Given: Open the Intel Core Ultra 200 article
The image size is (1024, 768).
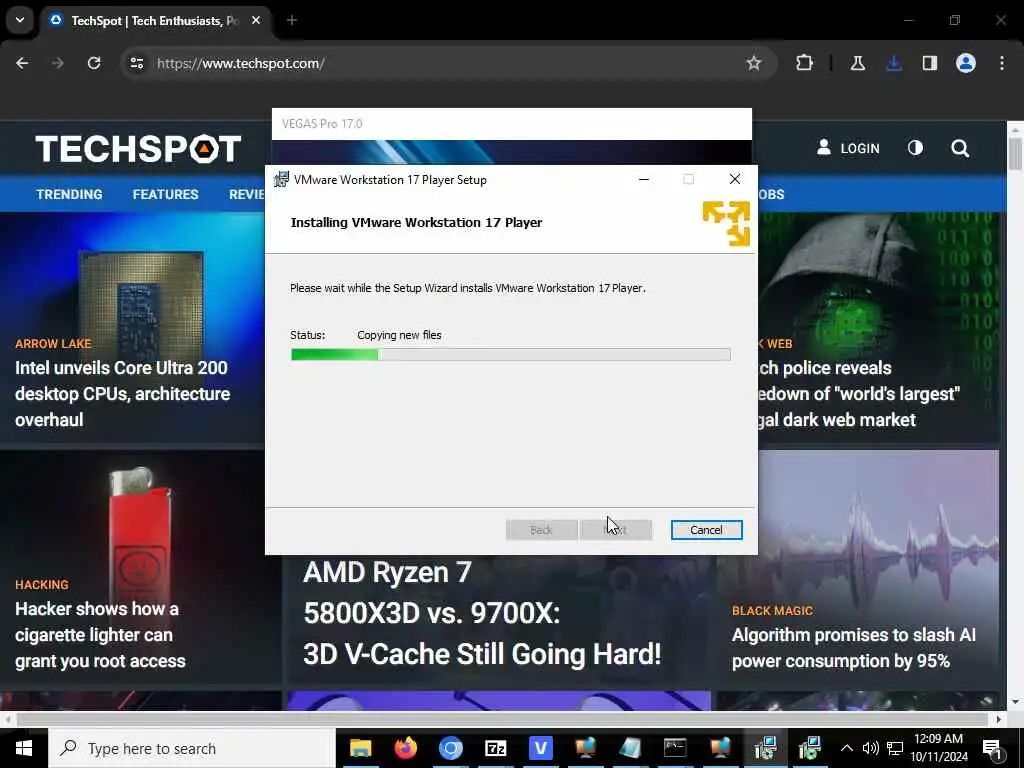Looking at the screenshot, I should 123,394.
